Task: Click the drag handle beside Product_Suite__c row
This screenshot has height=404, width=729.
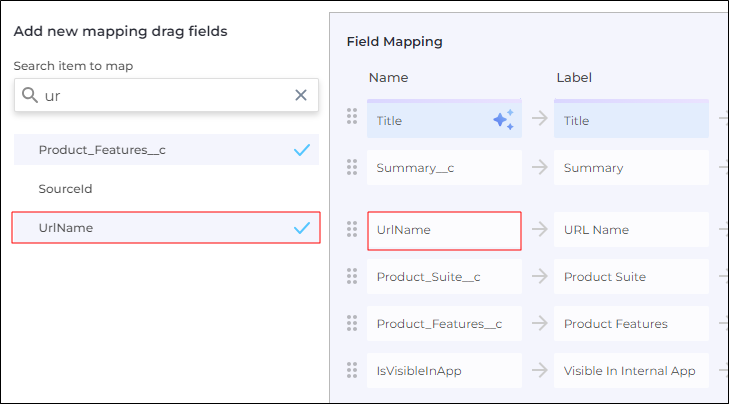Action: click(352, 276)
